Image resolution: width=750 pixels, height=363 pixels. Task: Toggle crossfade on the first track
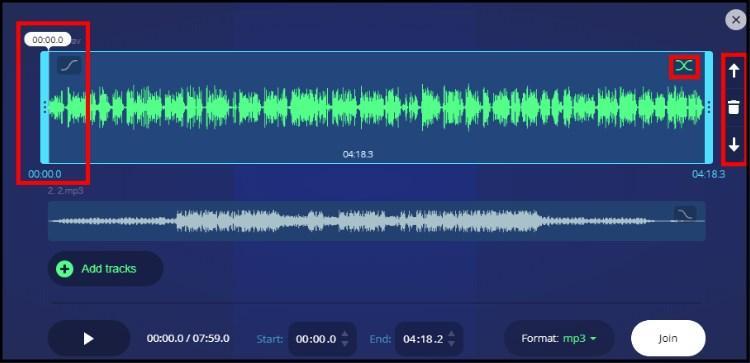684,66
